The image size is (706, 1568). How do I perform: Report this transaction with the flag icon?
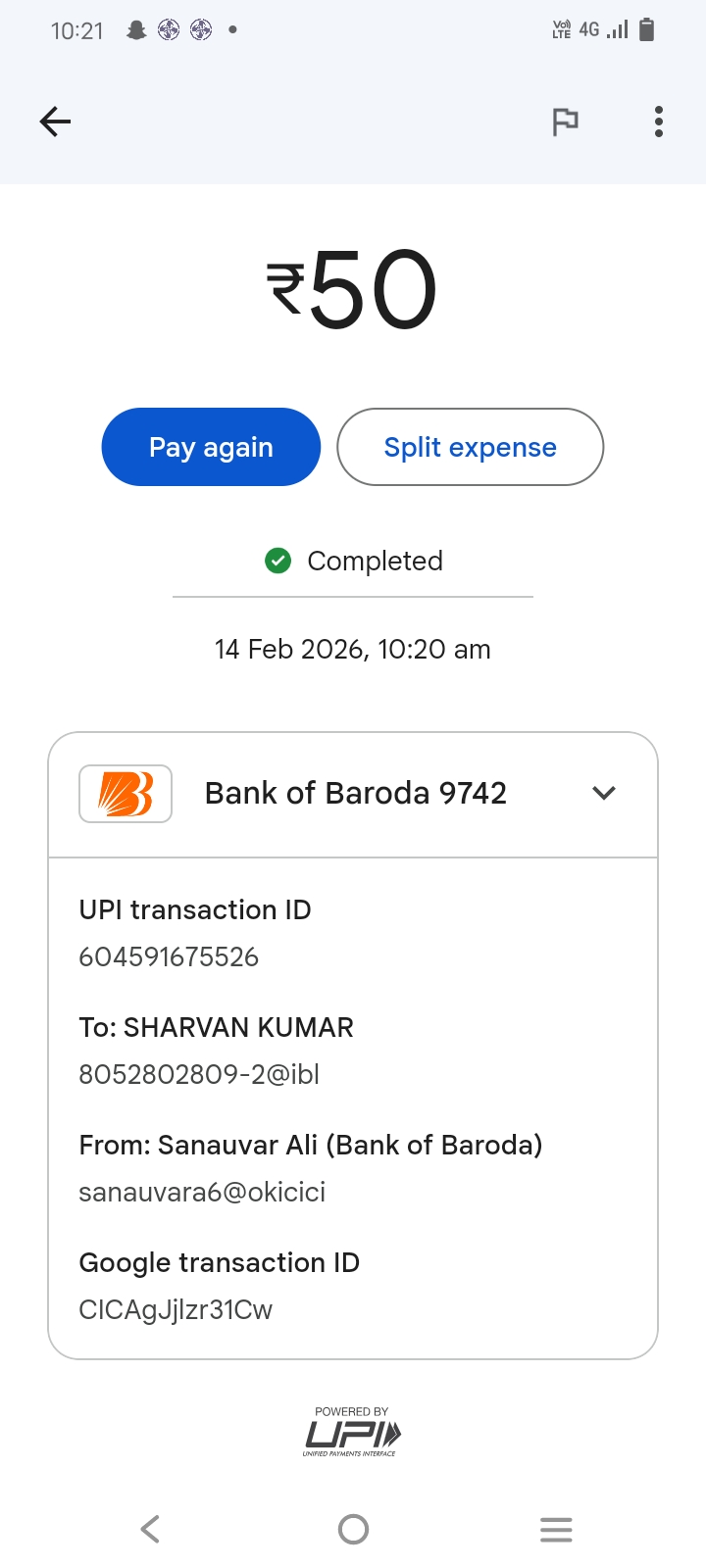pyautogui.click(x=565, y=122)
